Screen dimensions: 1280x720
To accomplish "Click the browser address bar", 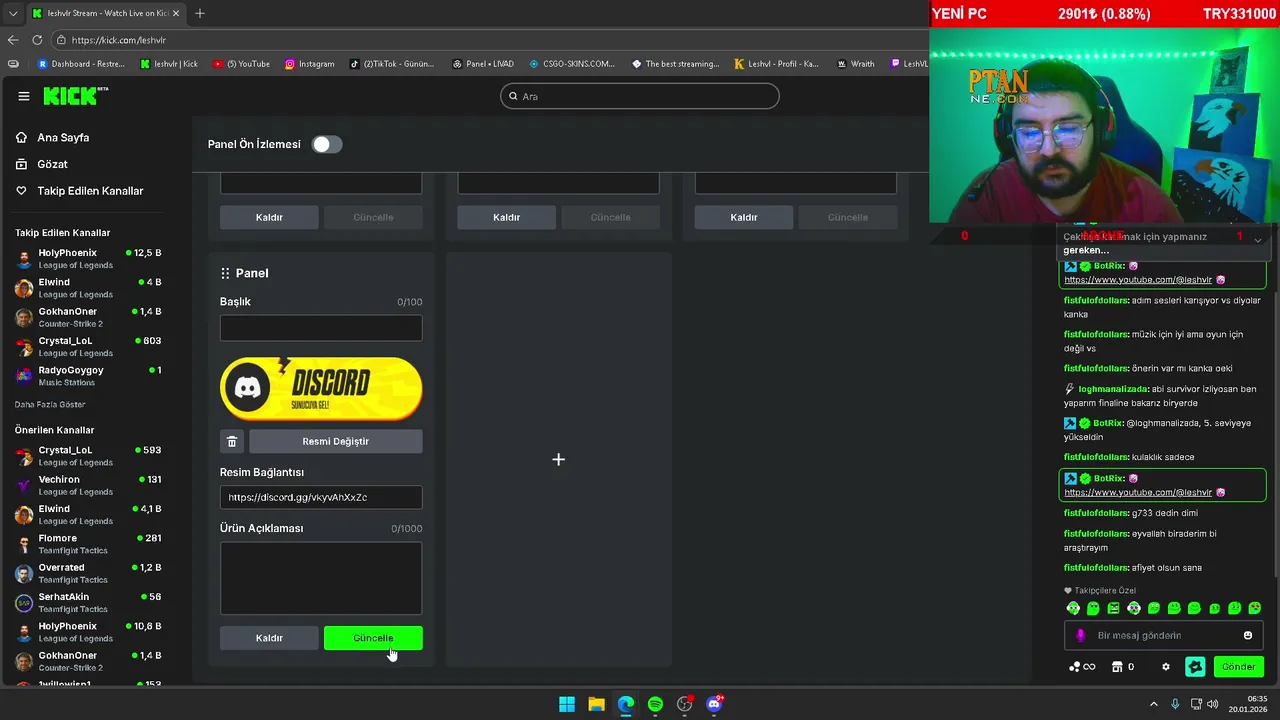I will click(490, 40).
